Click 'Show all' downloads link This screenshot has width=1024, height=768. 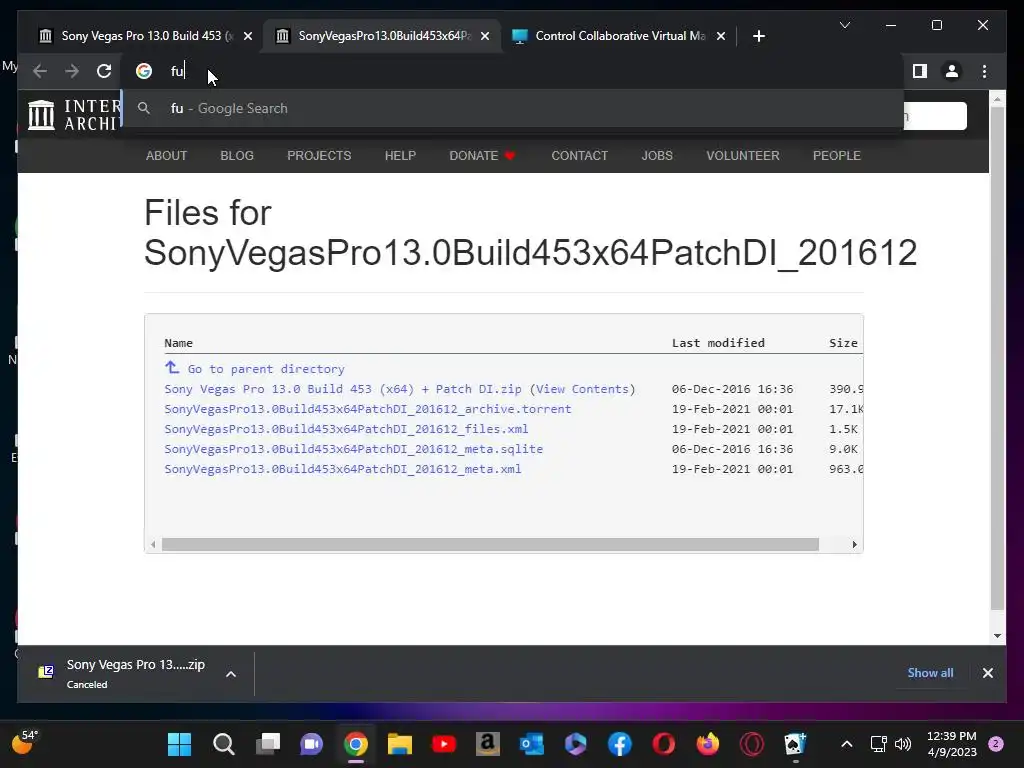pyautogui.click(x=930, y=673)
